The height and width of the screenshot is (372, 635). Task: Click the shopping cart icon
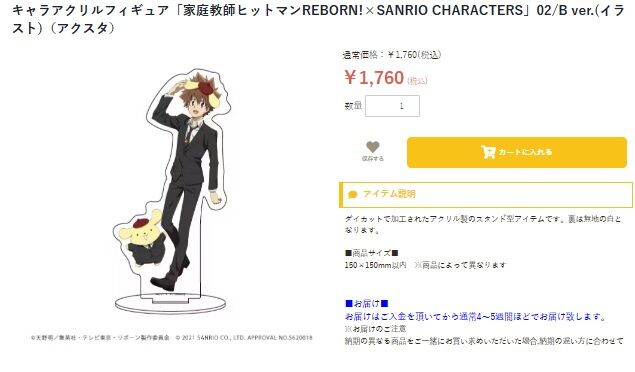488,152
